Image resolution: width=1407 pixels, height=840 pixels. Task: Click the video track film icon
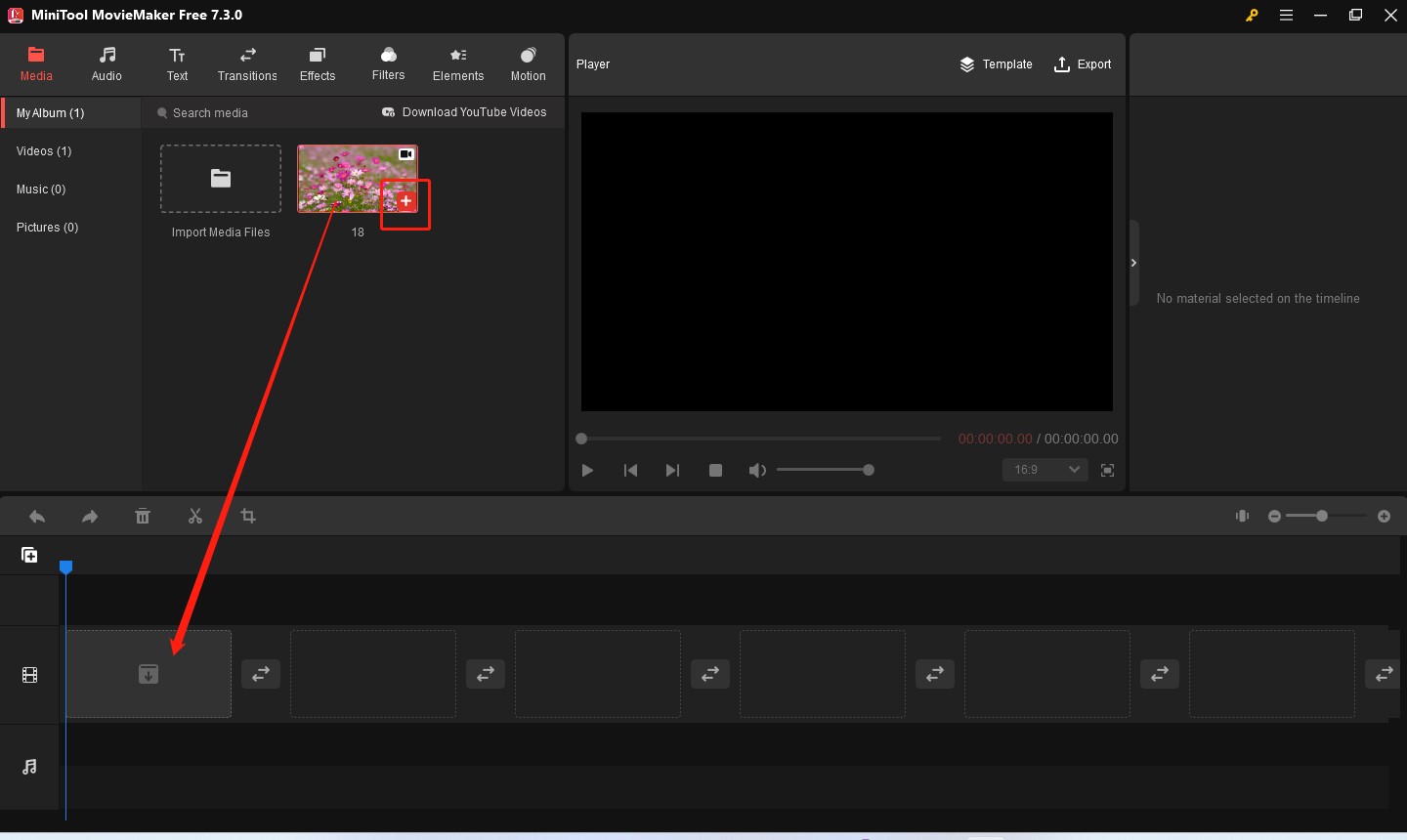30,675
